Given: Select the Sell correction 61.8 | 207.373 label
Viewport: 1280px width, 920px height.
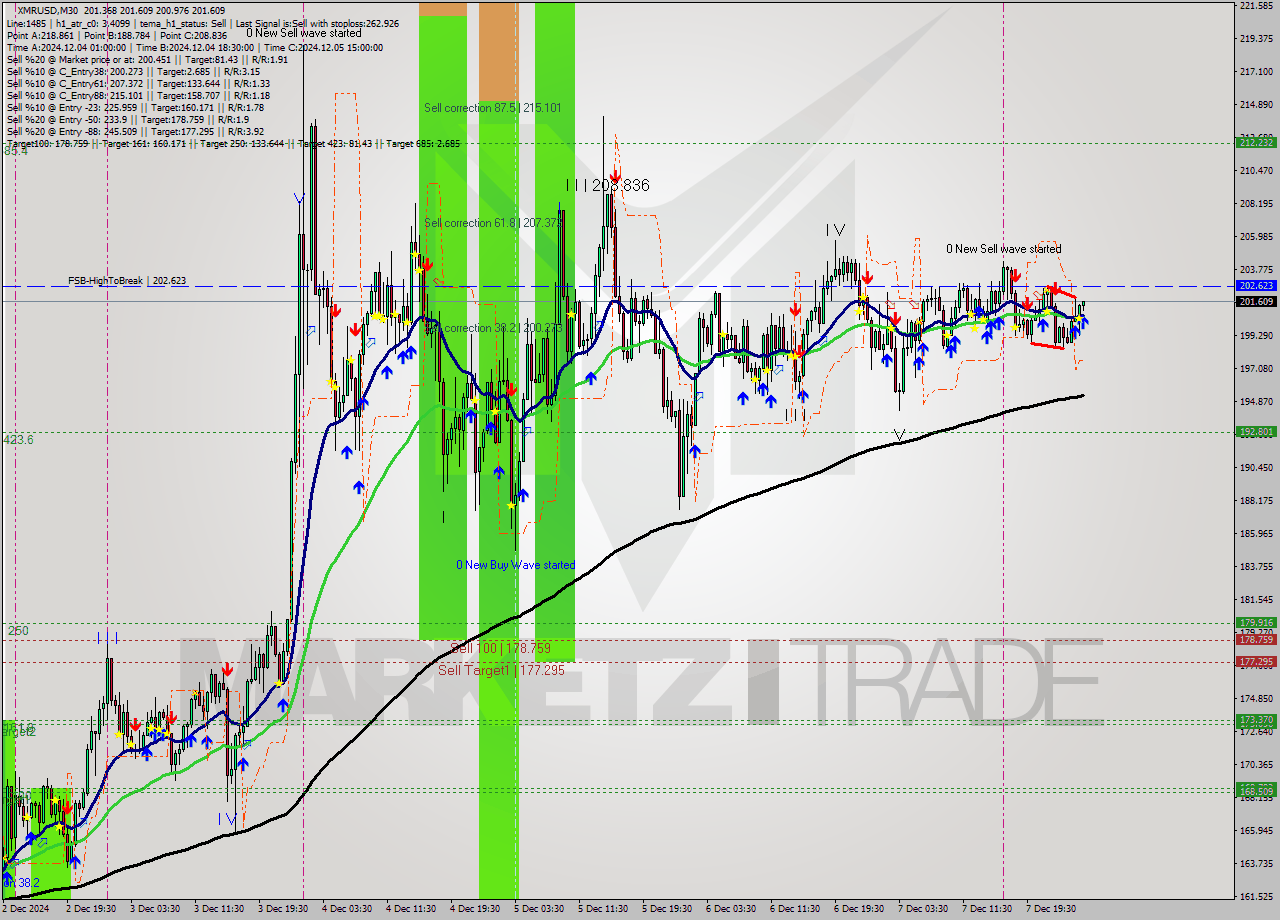Looking at the screenshot, I should click(x=492, y=223).
